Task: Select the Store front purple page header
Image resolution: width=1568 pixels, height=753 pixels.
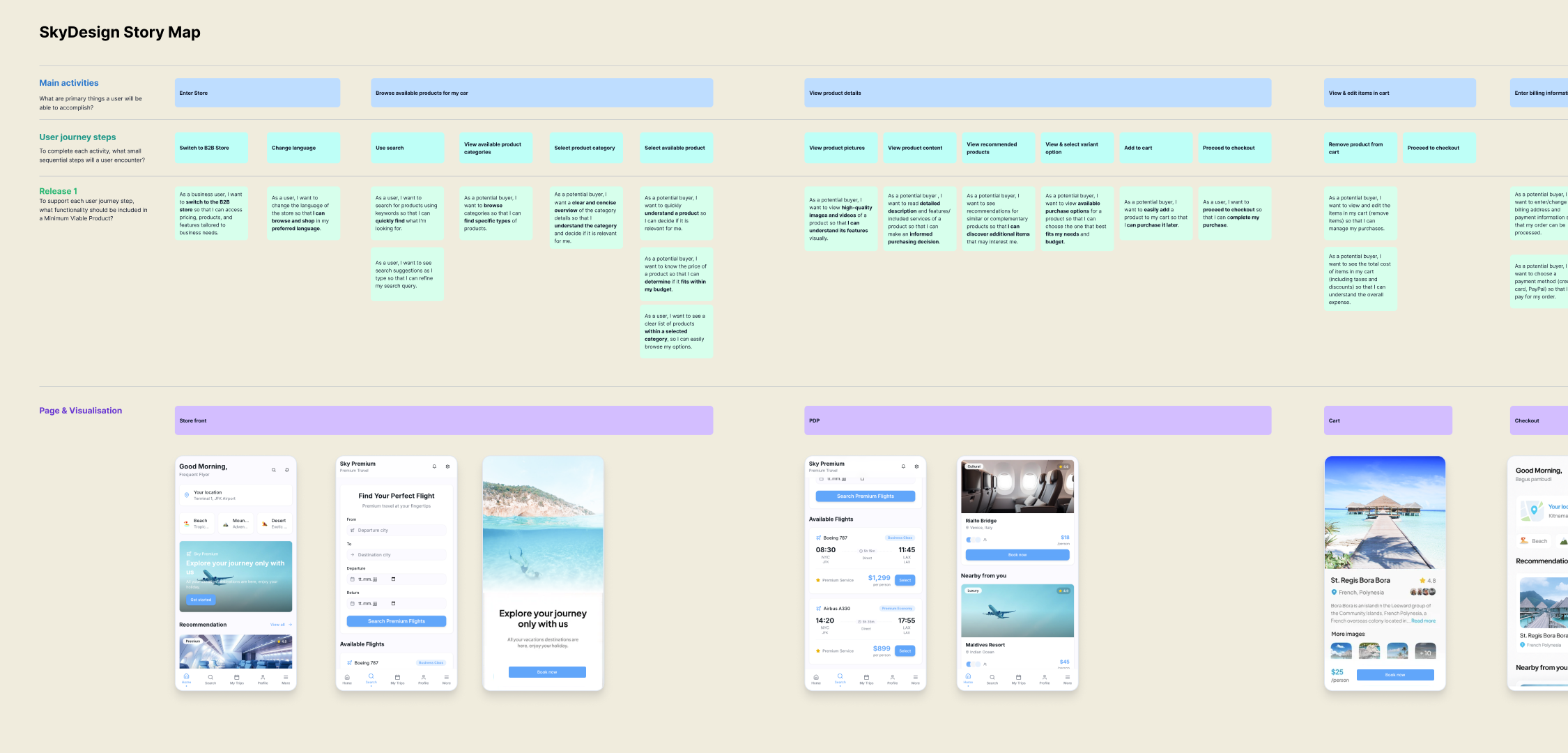Action: 443,420
